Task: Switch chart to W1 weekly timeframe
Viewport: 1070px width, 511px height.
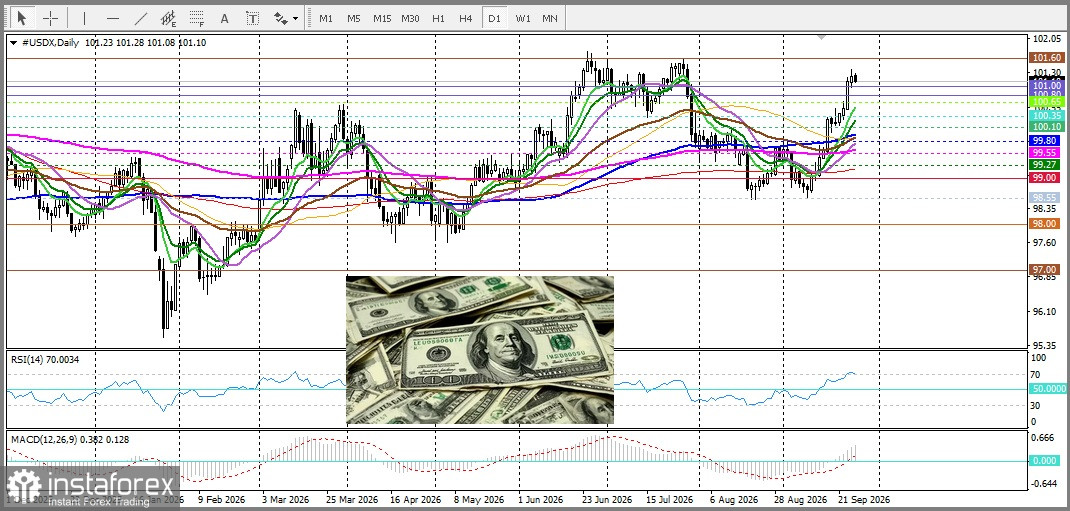Action: 523,18
